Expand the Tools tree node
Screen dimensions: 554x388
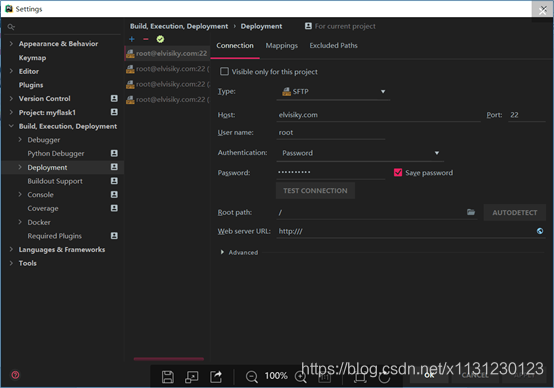coord(11,263)
